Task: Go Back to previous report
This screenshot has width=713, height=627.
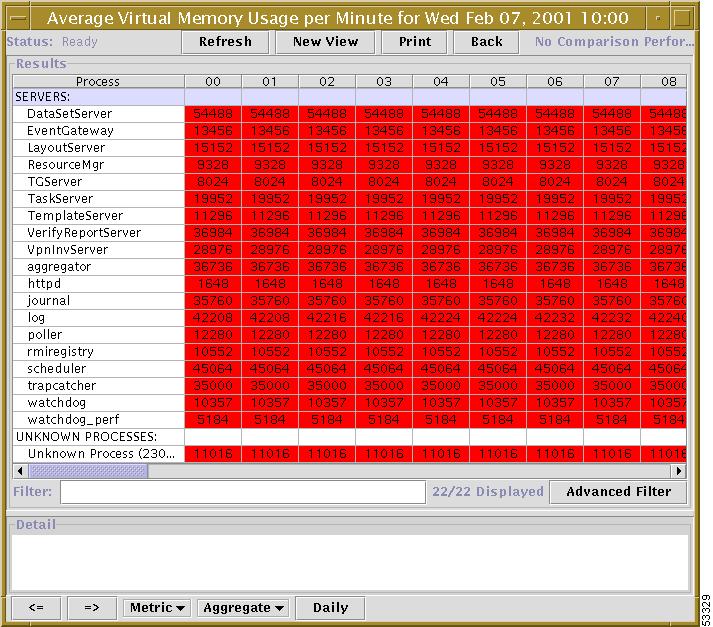Action: coord(486,42)
